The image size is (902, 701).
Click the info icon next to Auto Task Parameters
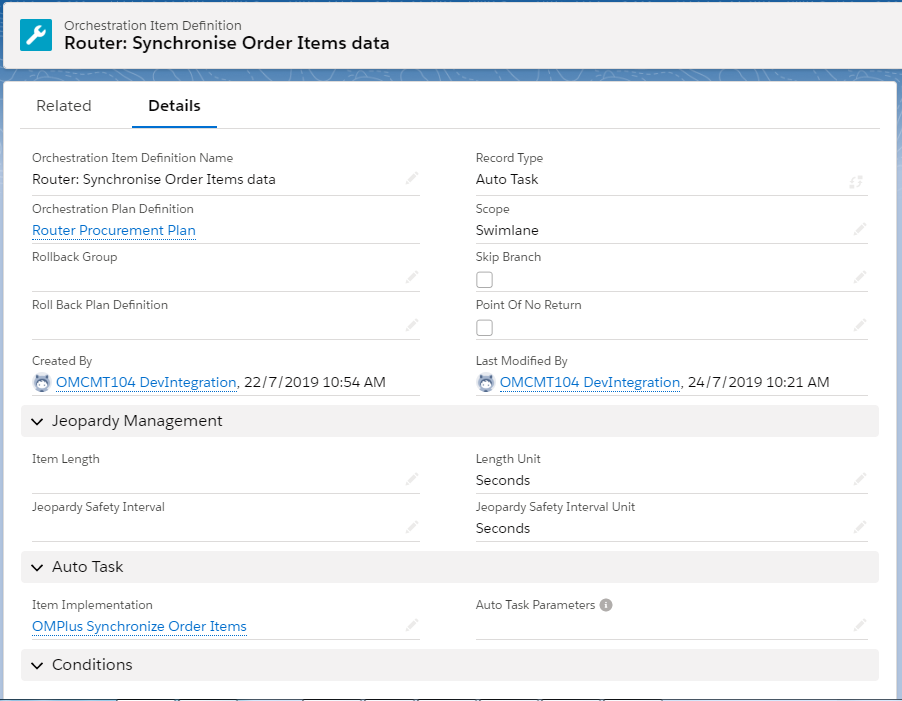[x=607, y=604]
